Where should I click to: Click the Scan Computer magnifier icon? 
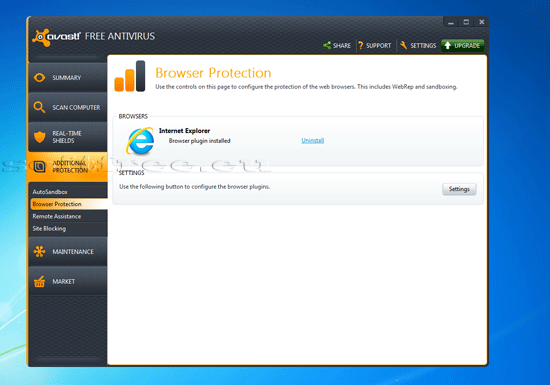click(39, 107)
